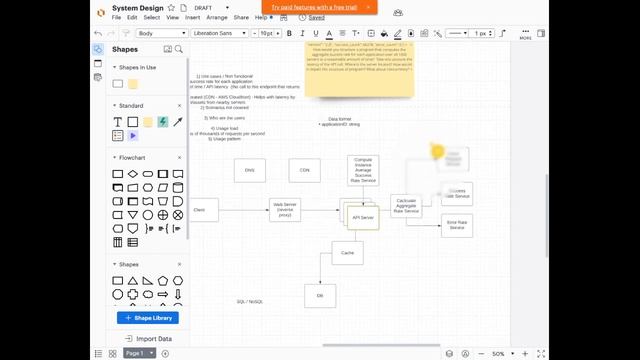Click the format painter icon
This screenshot has height=360, width=640.
[126, 33]
